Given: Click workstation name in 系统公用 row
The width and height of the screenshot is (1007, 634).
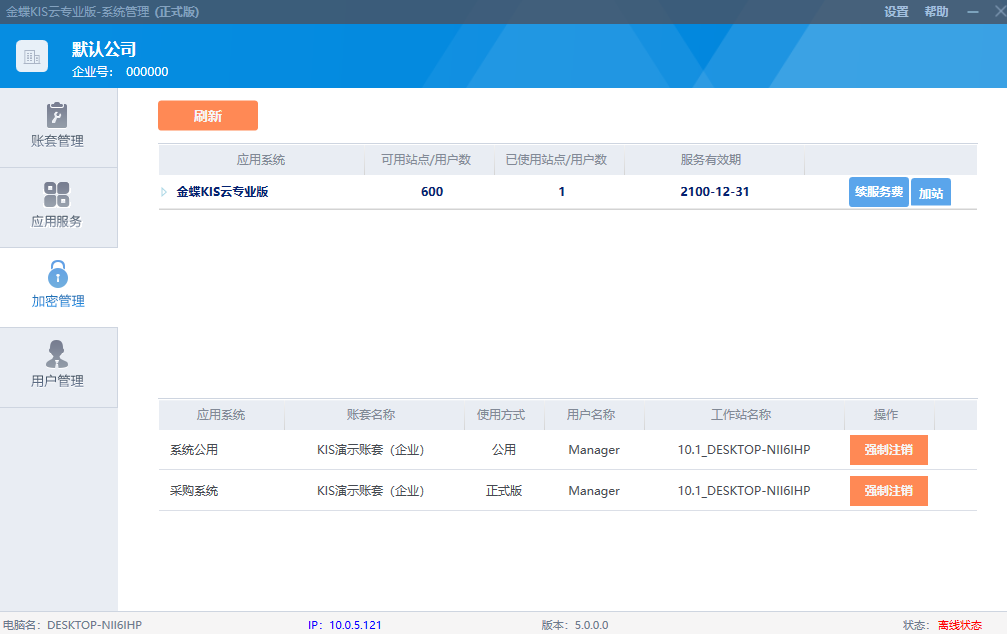Looking at the screenshot, I should click(744, 450).
